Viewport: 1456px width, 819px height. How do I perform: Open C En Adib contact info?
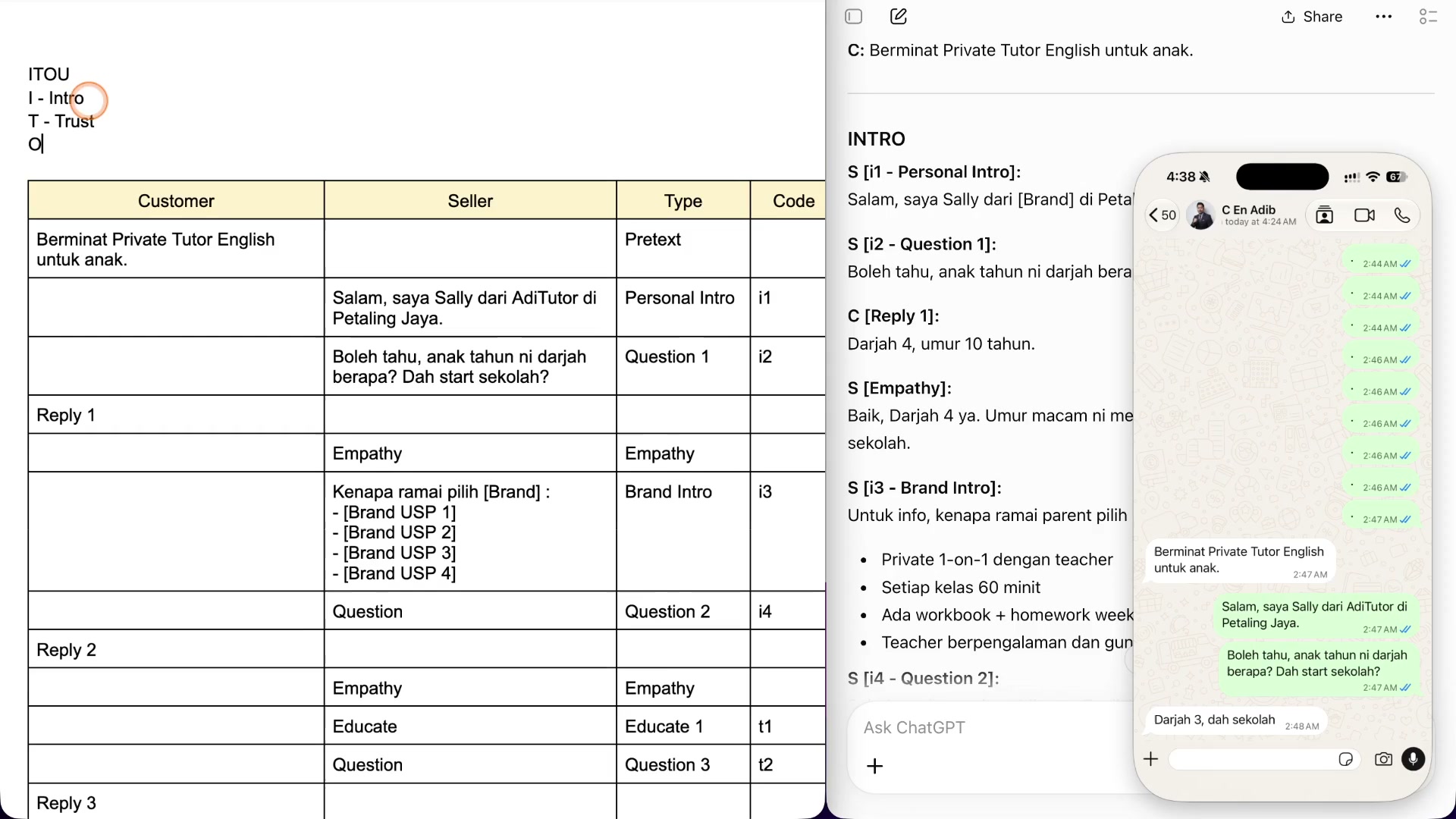pyautogui.click(x=1259, y=215)
